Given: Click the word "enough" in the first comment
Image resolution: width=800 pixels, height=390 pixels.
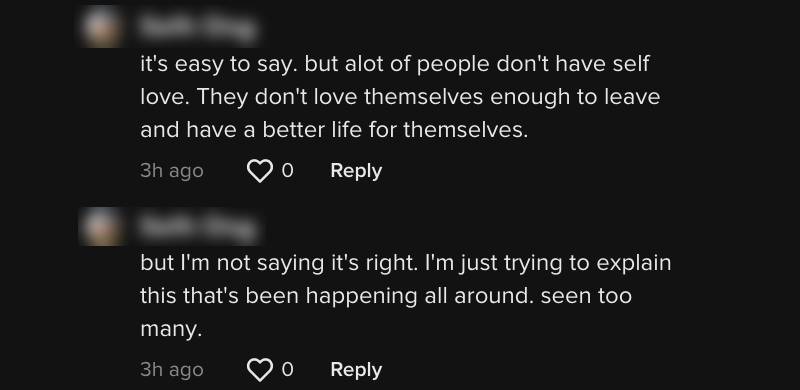Looking at the screenshot, I should click(x=530, y=98).
